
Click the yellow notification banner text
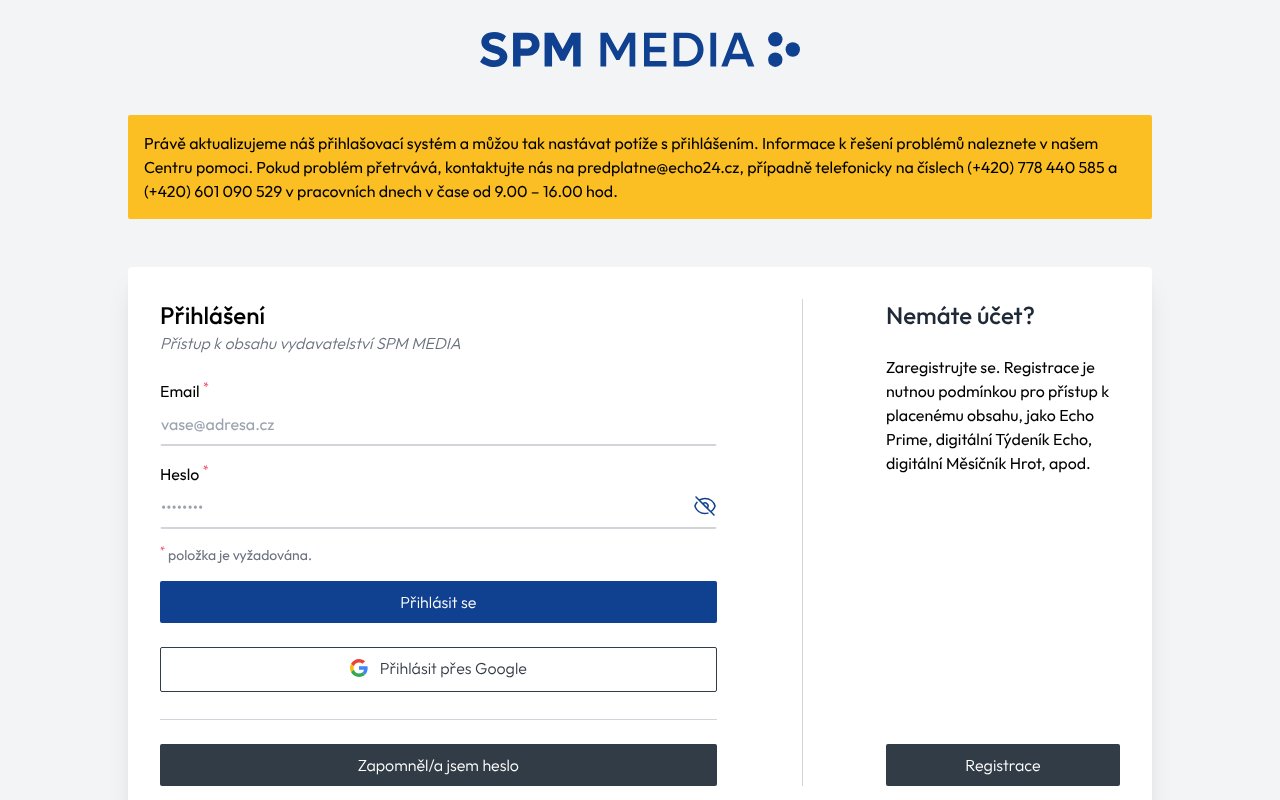(x=639, y=167)
